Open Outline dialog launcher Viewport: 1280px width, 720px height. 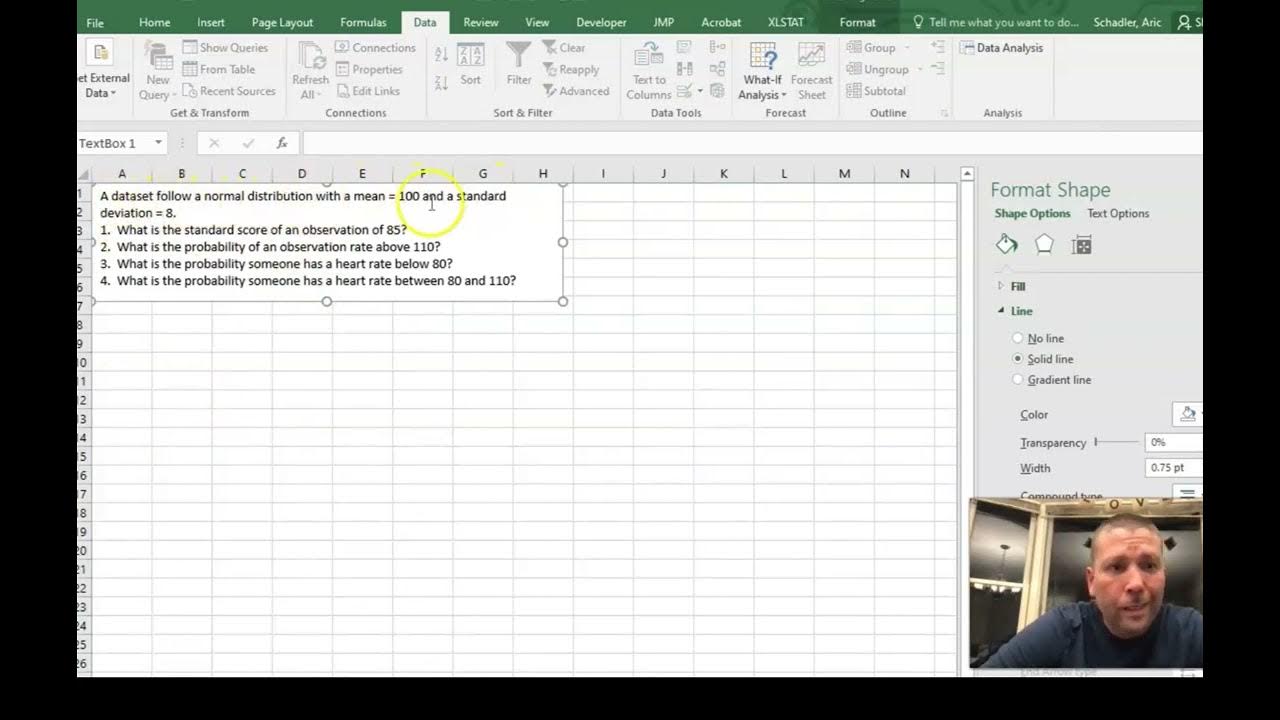tap(944, 114)
